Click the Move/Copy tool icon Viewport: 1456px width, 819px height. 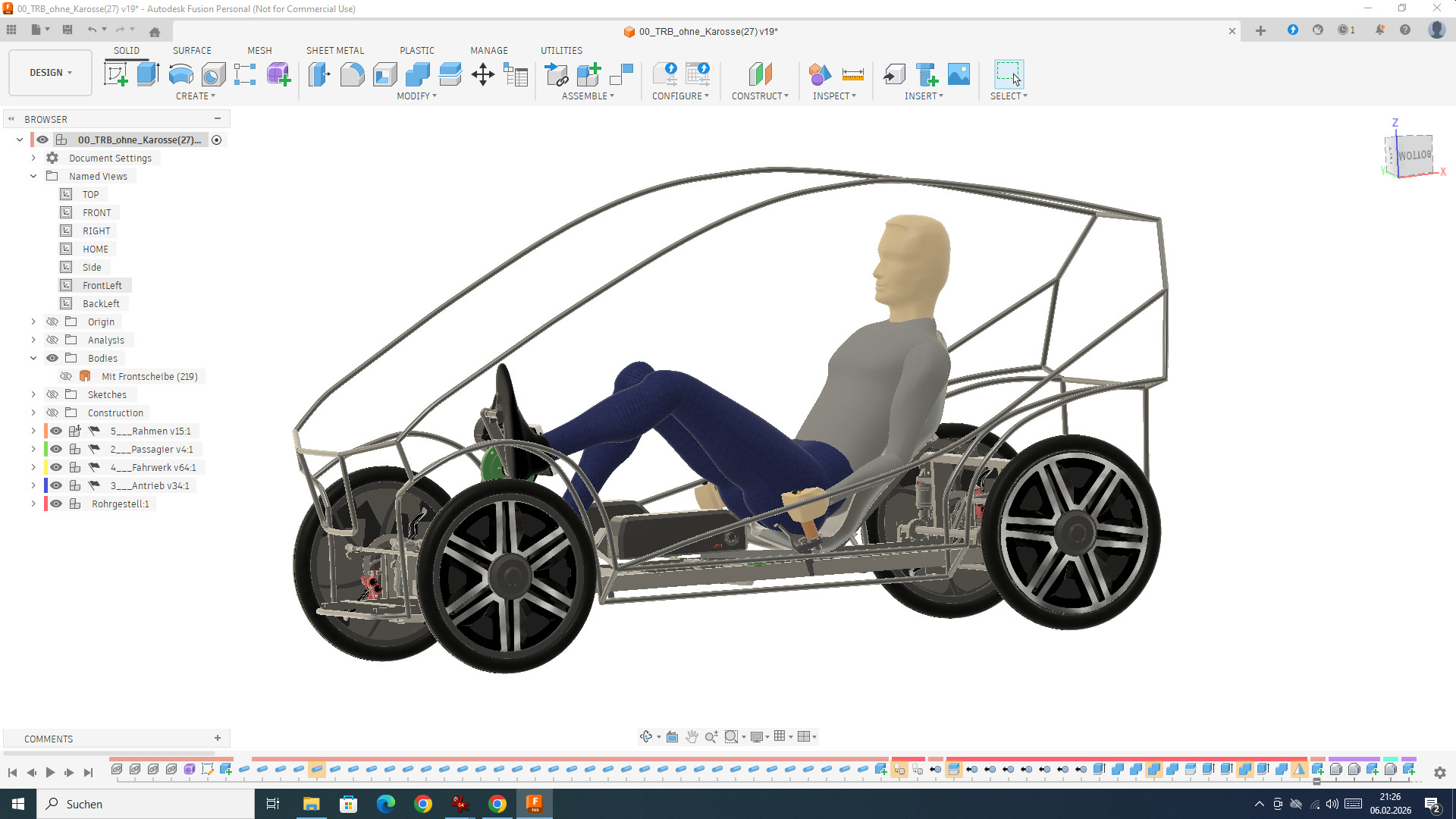pyautogui.click(x=483, y=74)
